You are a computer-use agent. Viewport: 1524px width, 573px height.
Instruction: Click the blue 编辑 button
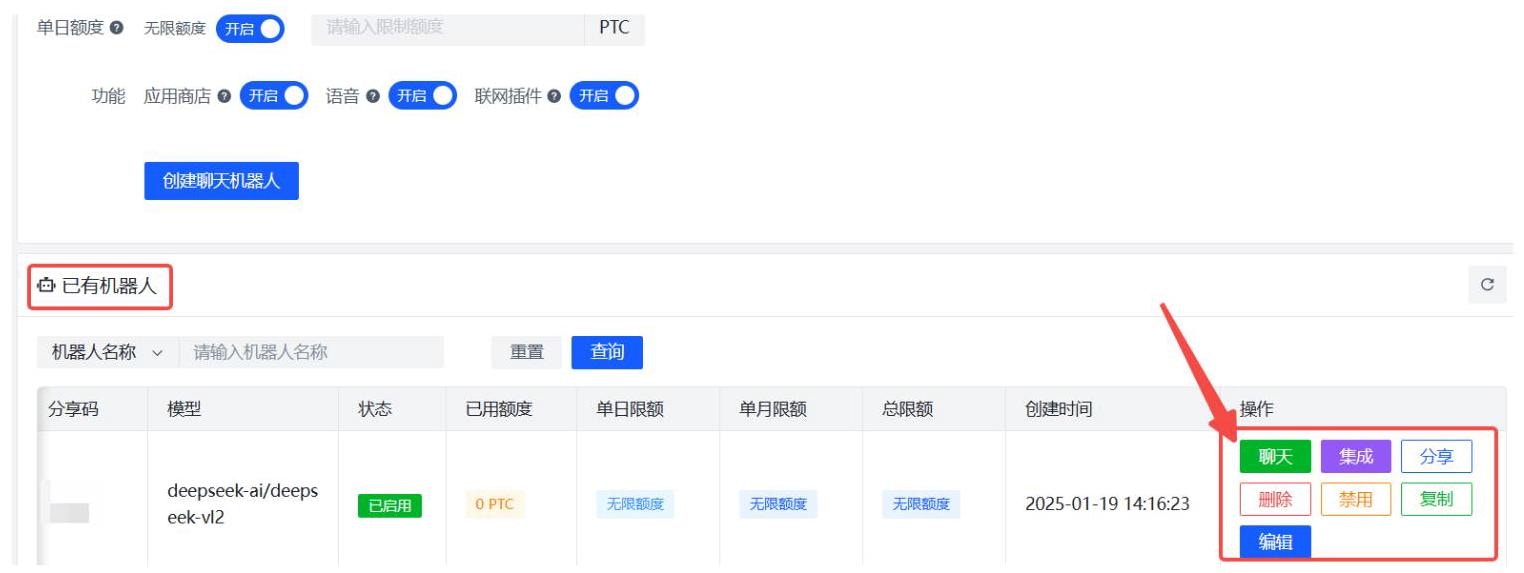[1275, 541]
